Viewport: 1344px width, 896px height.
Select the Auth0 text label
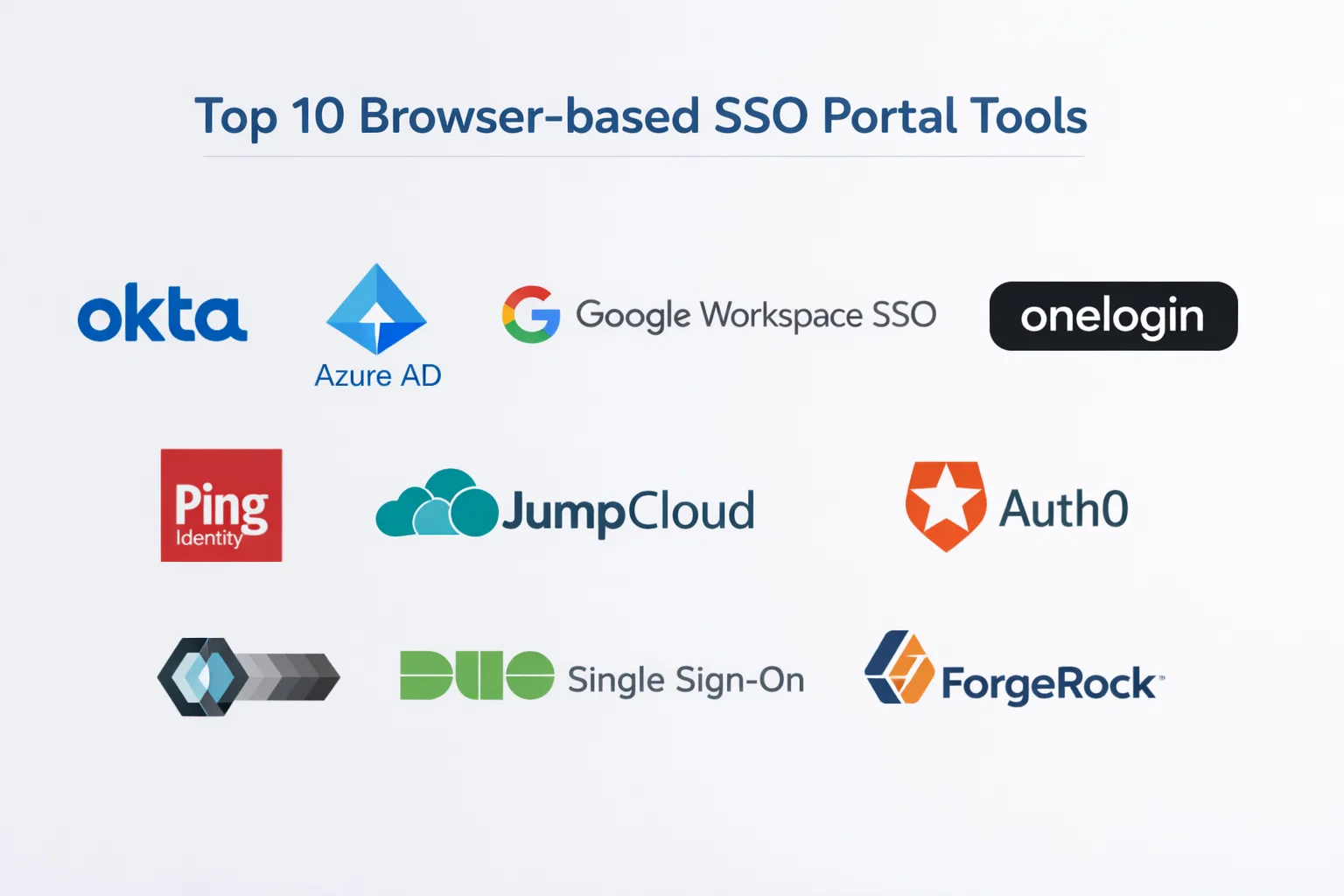(1063, 509)
